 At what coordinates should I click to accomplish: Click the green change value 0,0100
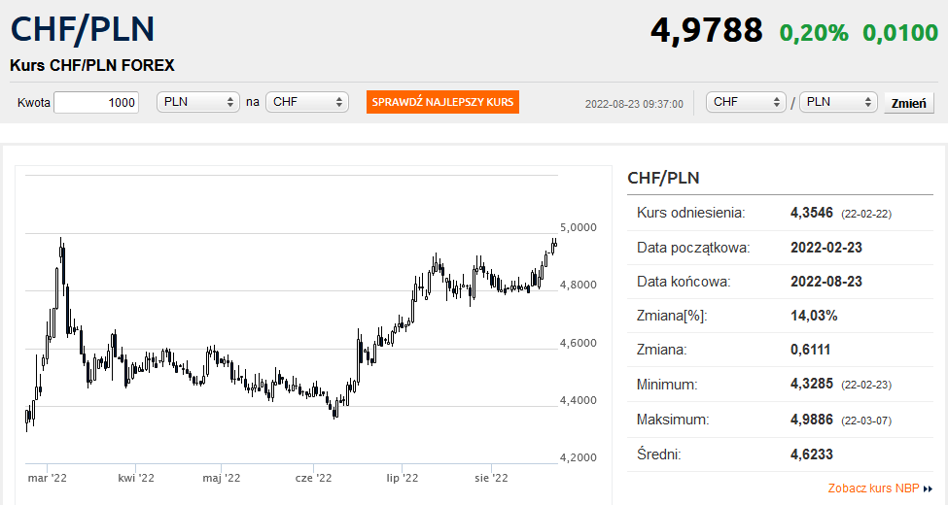click(900, 33)
